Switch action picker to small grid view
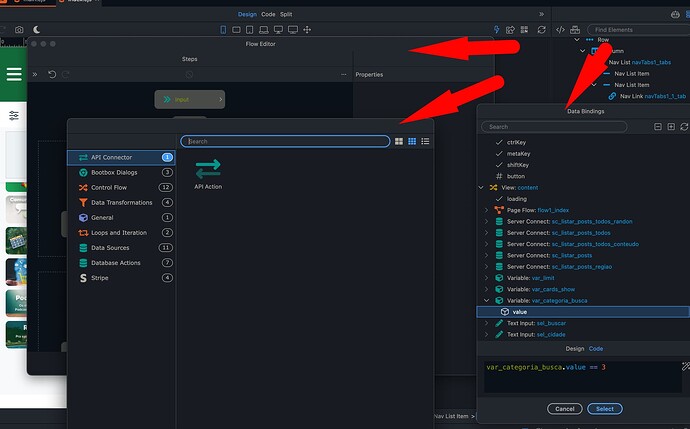The height and width of the screenshot is (429, 690). click(412, 141)
